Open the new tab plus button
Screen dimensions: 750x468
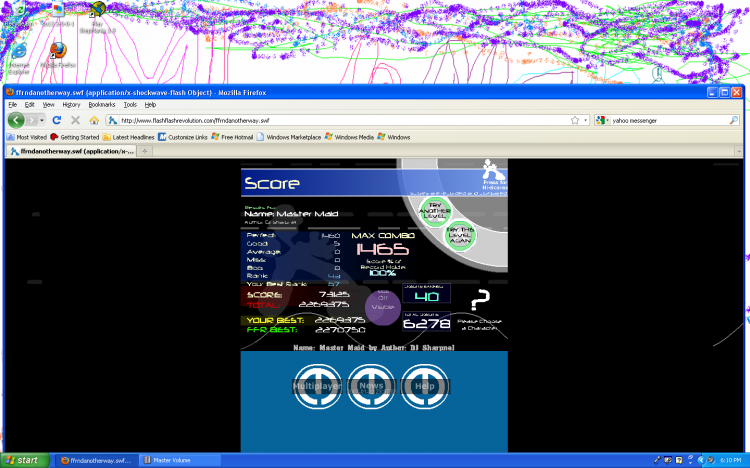(147, 151)
